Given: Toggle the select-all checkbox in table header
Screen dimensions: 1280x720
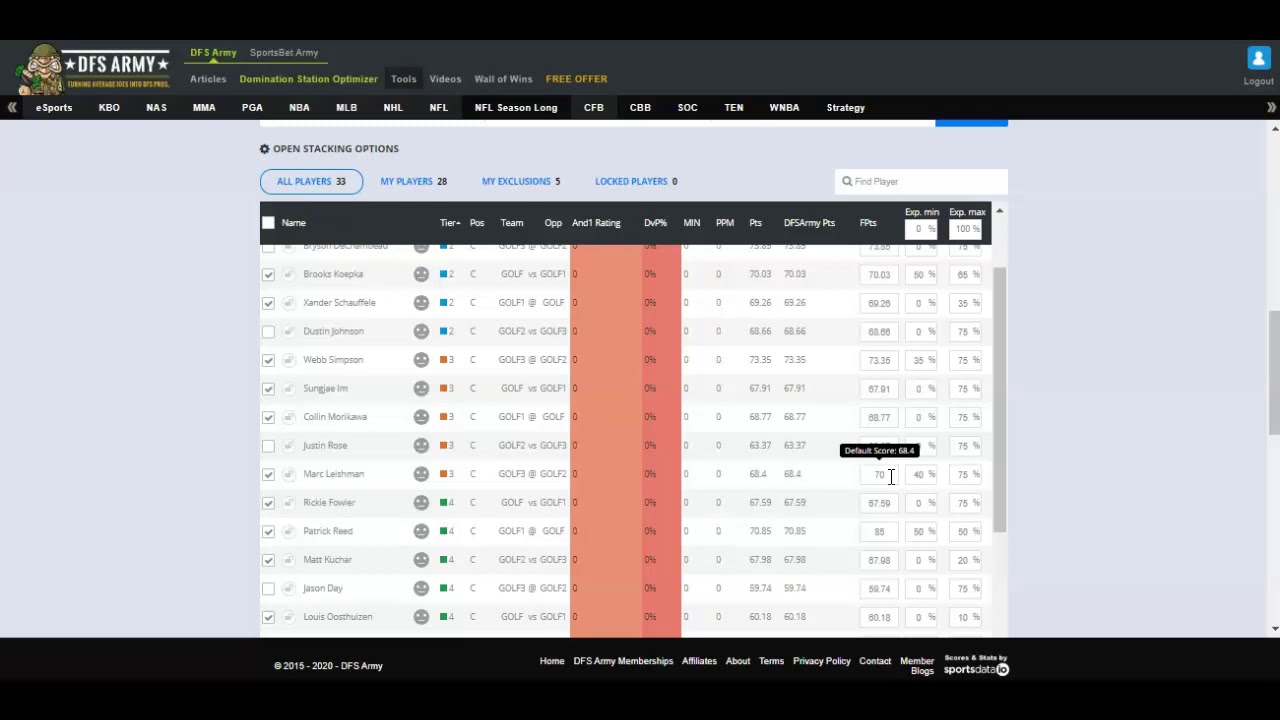Looking at the screenshot, I should click(268, 223).
